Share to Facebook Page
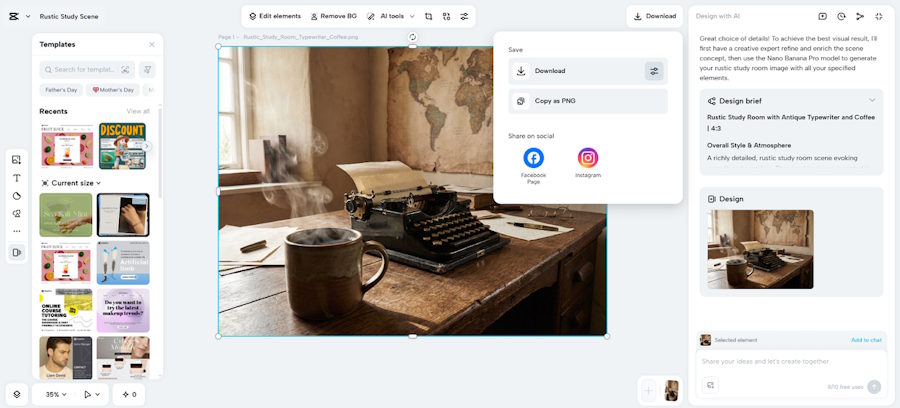 click(533, 158)
